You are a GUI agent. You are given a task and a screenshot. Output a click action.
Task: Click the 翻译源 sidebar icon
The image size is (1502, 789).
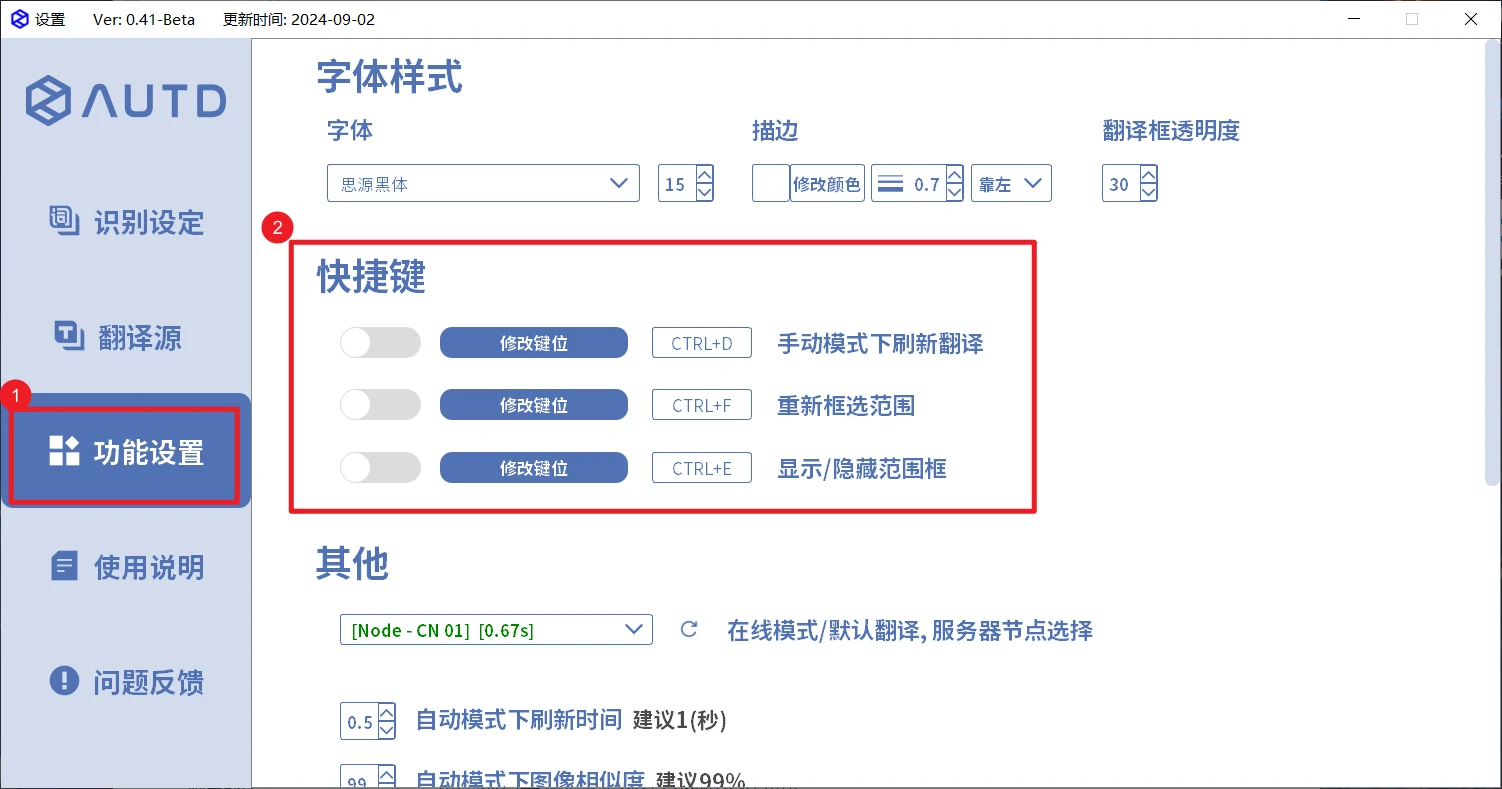(69, 337)
